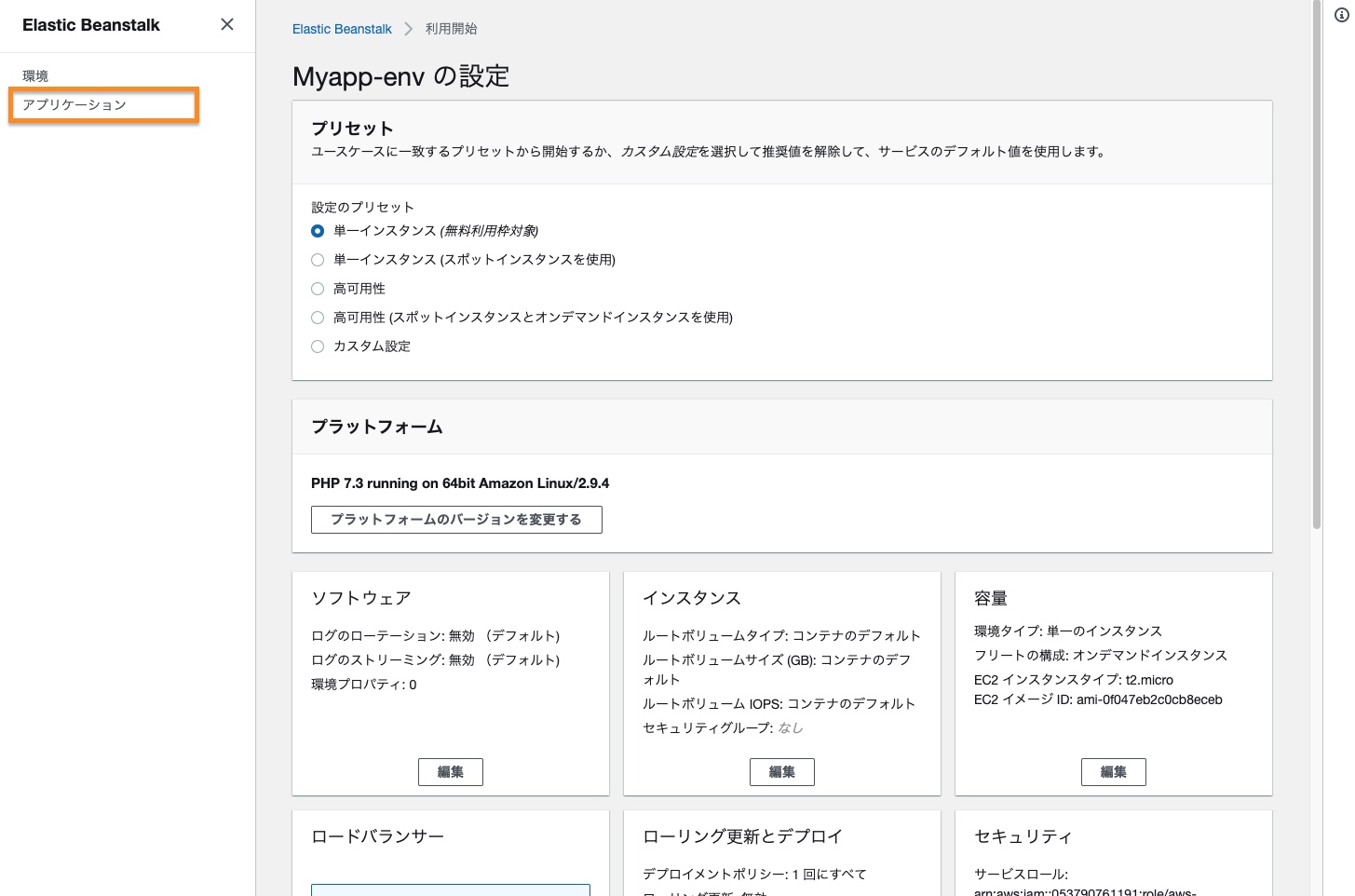Click the blue box in ロードバランサー card
This screenshot has height=896, width=1355.
point(451,889)
